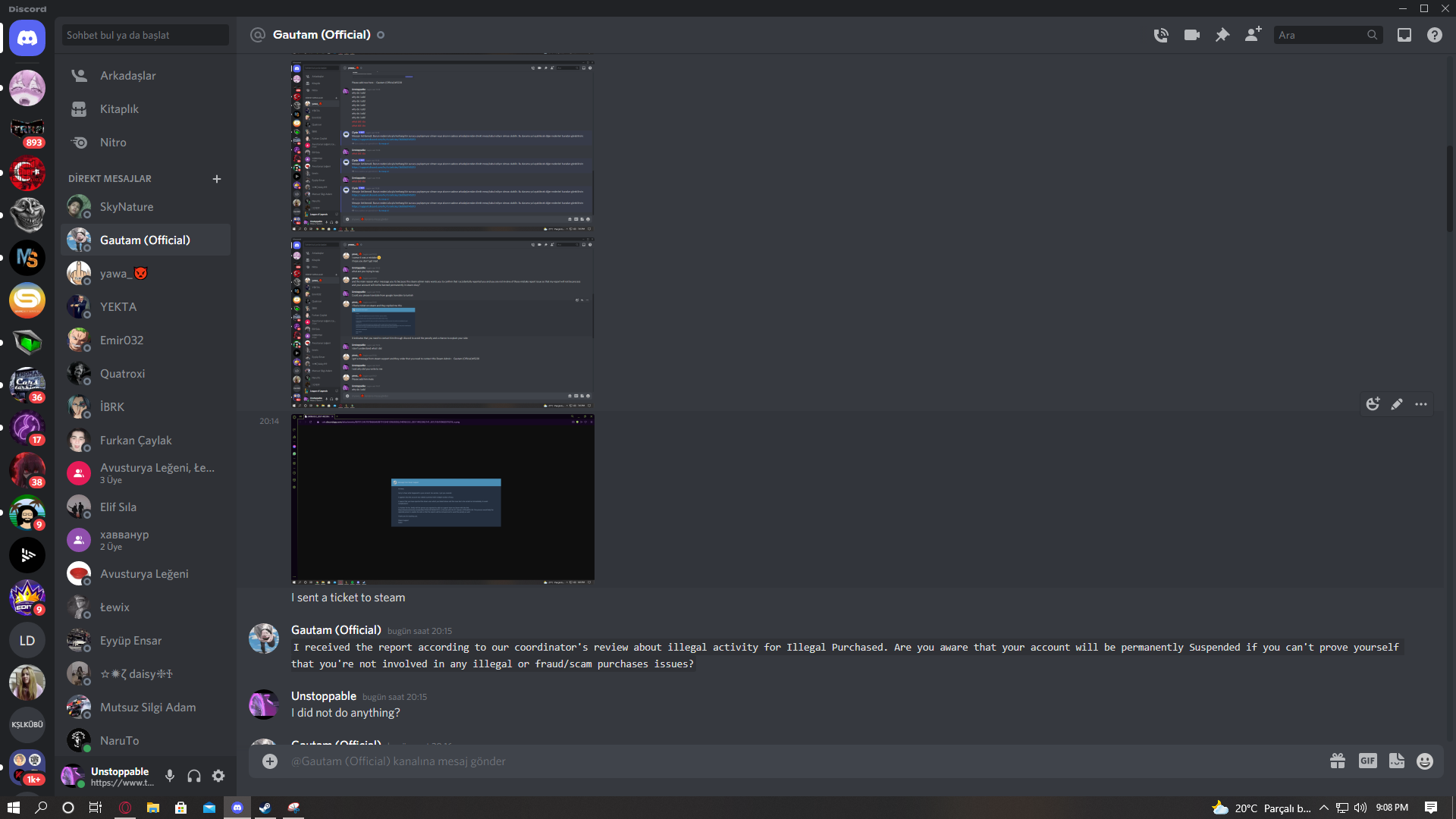1456x819 pixels.
Task: Open the chat with SkyNature
Action: 127,207
